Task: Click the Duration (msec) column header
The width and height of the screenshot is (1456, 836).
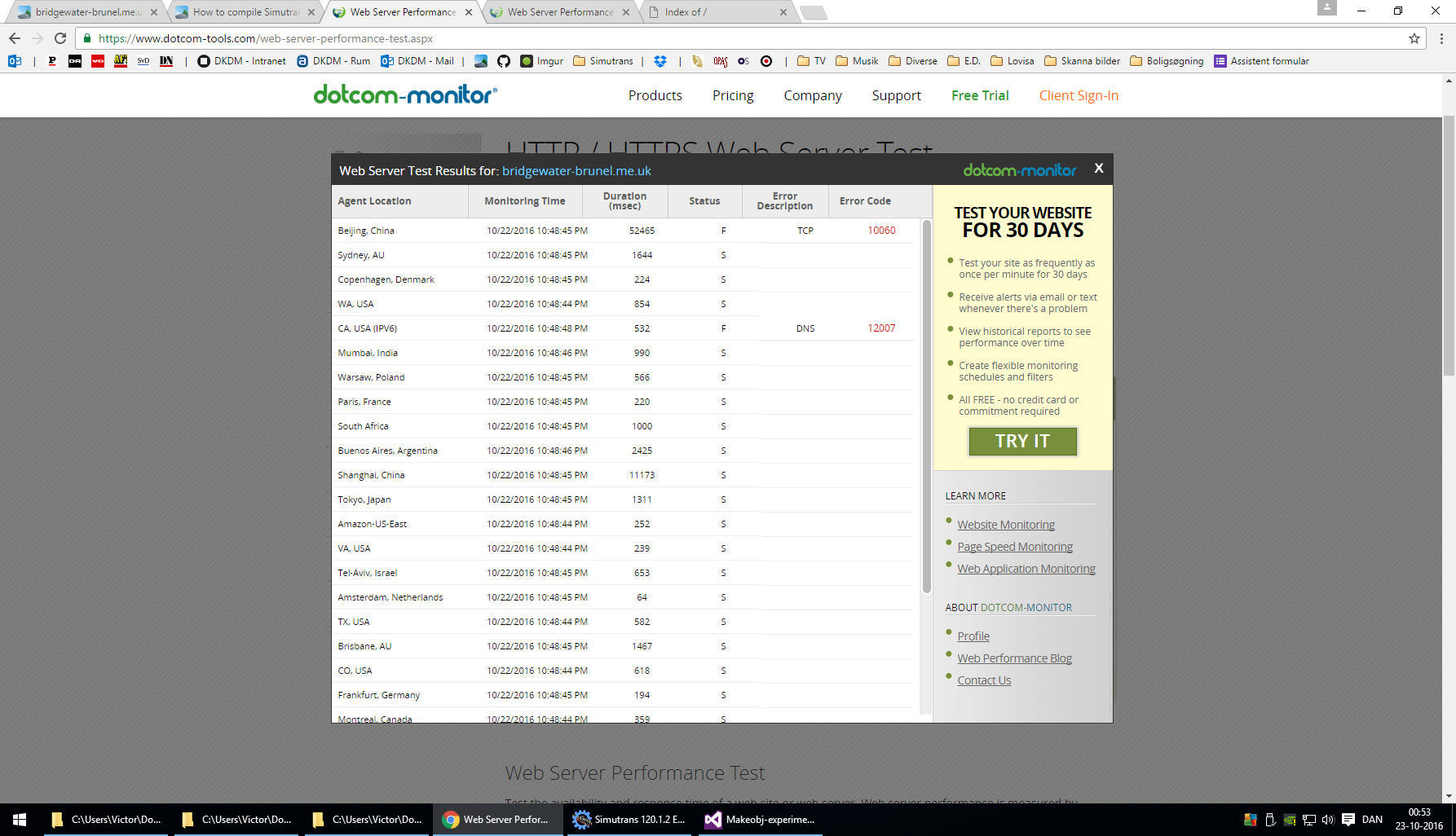Action: 625,201
